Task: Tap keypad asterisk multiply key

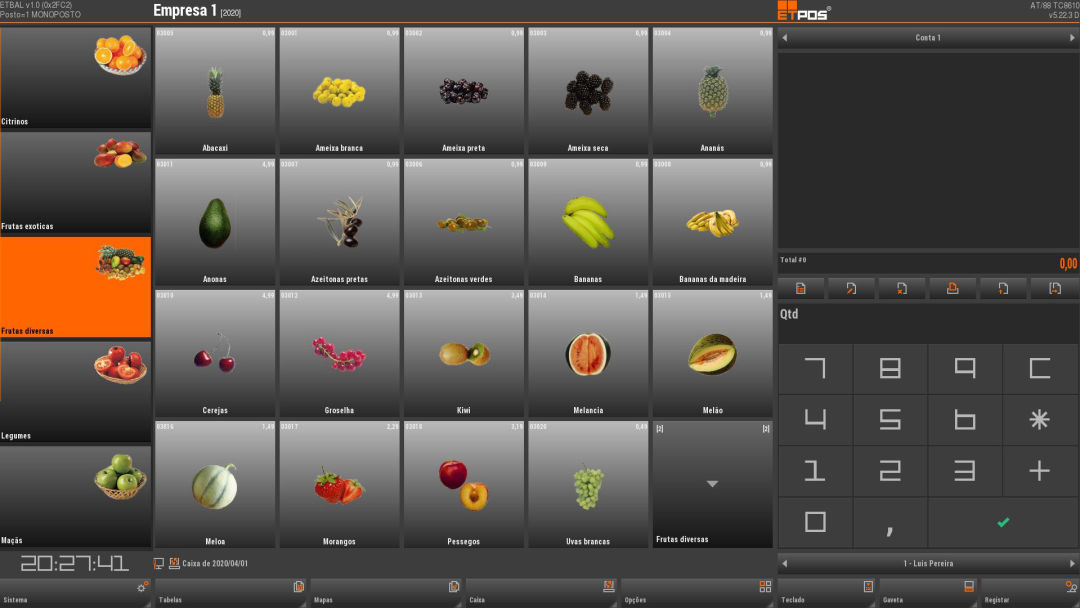Action: (1040, 419)
